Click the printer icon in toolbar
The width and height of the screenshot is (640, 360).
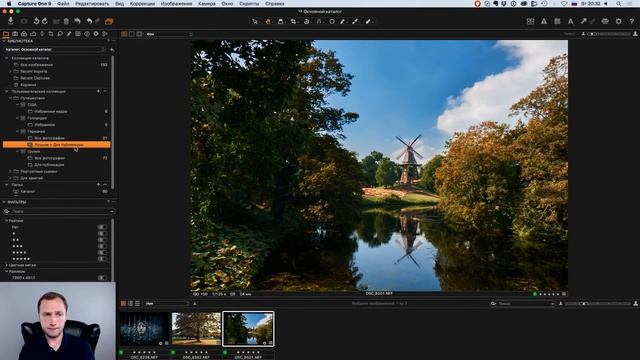tap(605, 21)
